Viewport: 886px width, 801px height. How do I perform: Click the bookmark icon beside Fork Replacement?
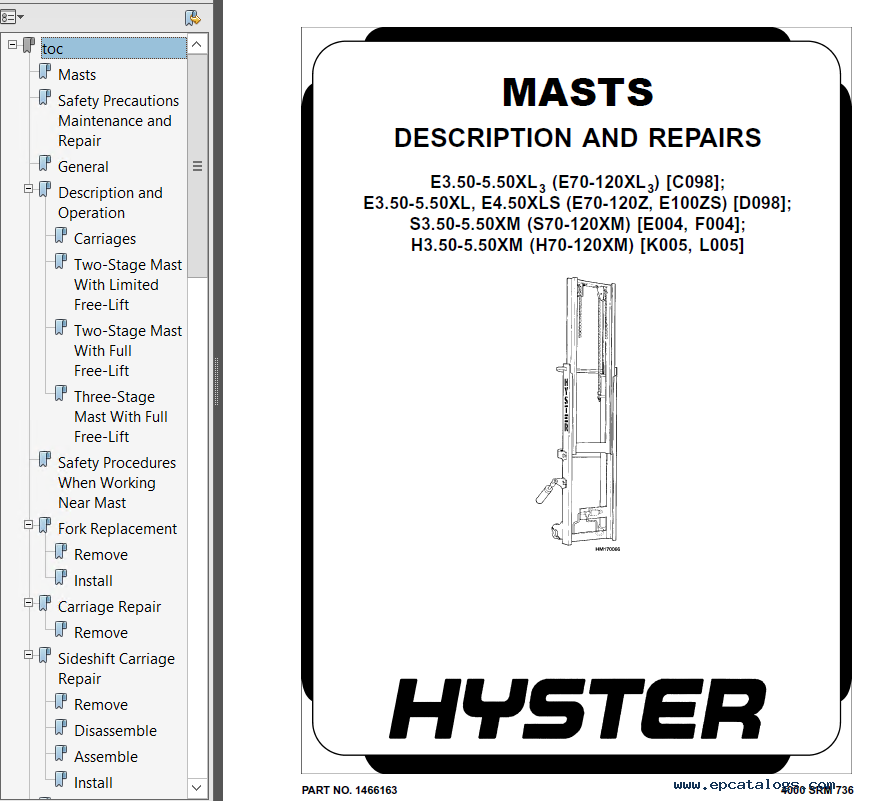click(x=45, y=526)
